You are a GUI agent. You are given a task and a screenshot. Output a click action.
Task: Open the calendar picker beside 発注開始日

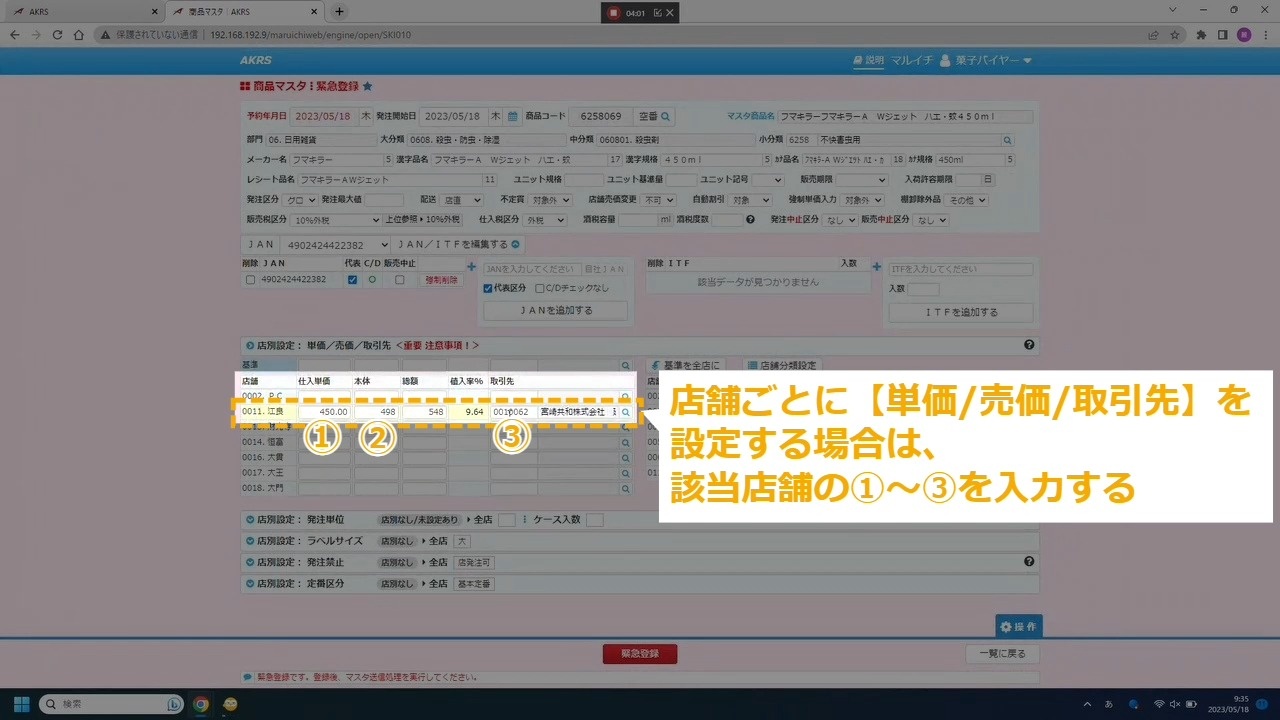pyautogui.click(x=512, y=116)
